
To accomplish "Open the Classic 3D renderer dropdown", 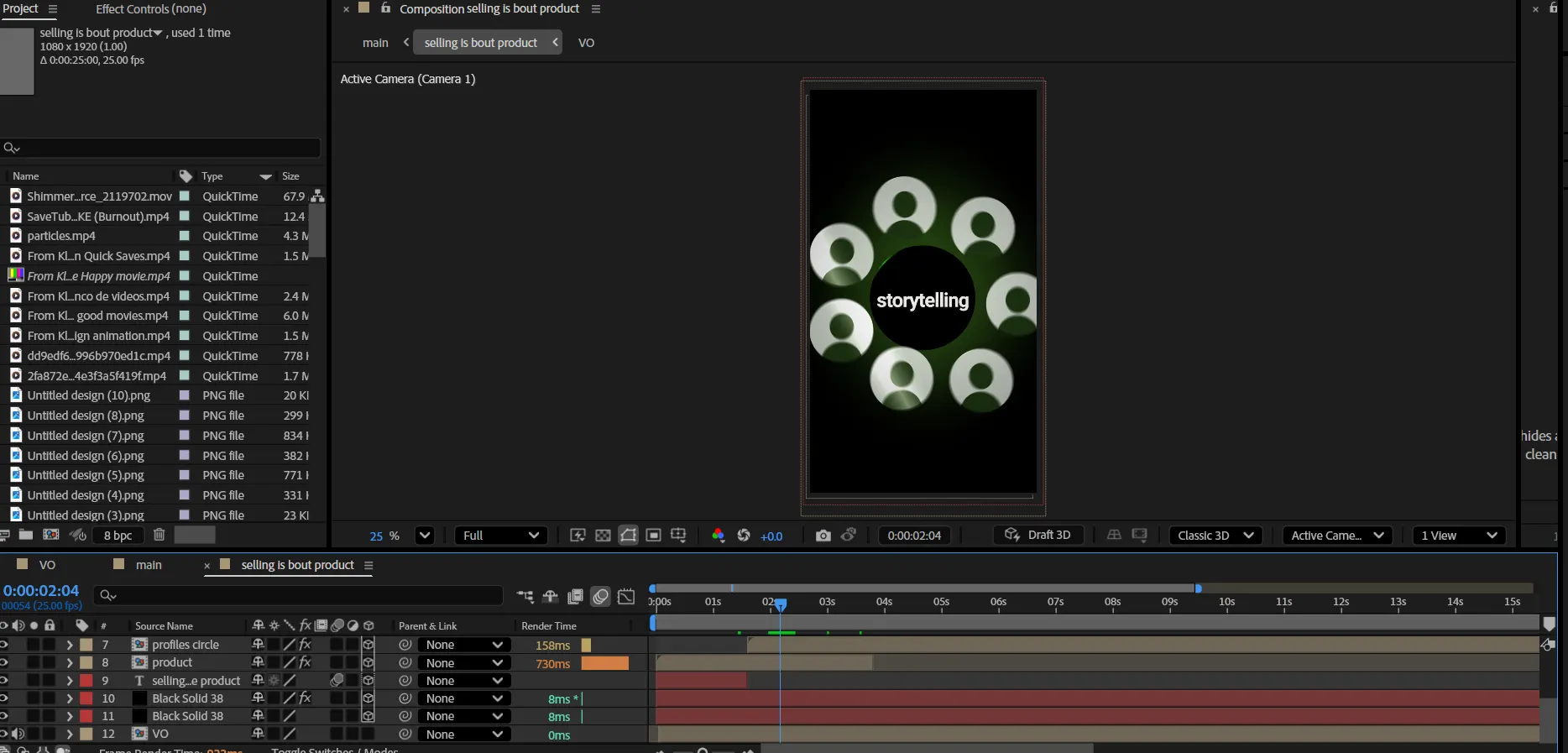I will 1215,536.
